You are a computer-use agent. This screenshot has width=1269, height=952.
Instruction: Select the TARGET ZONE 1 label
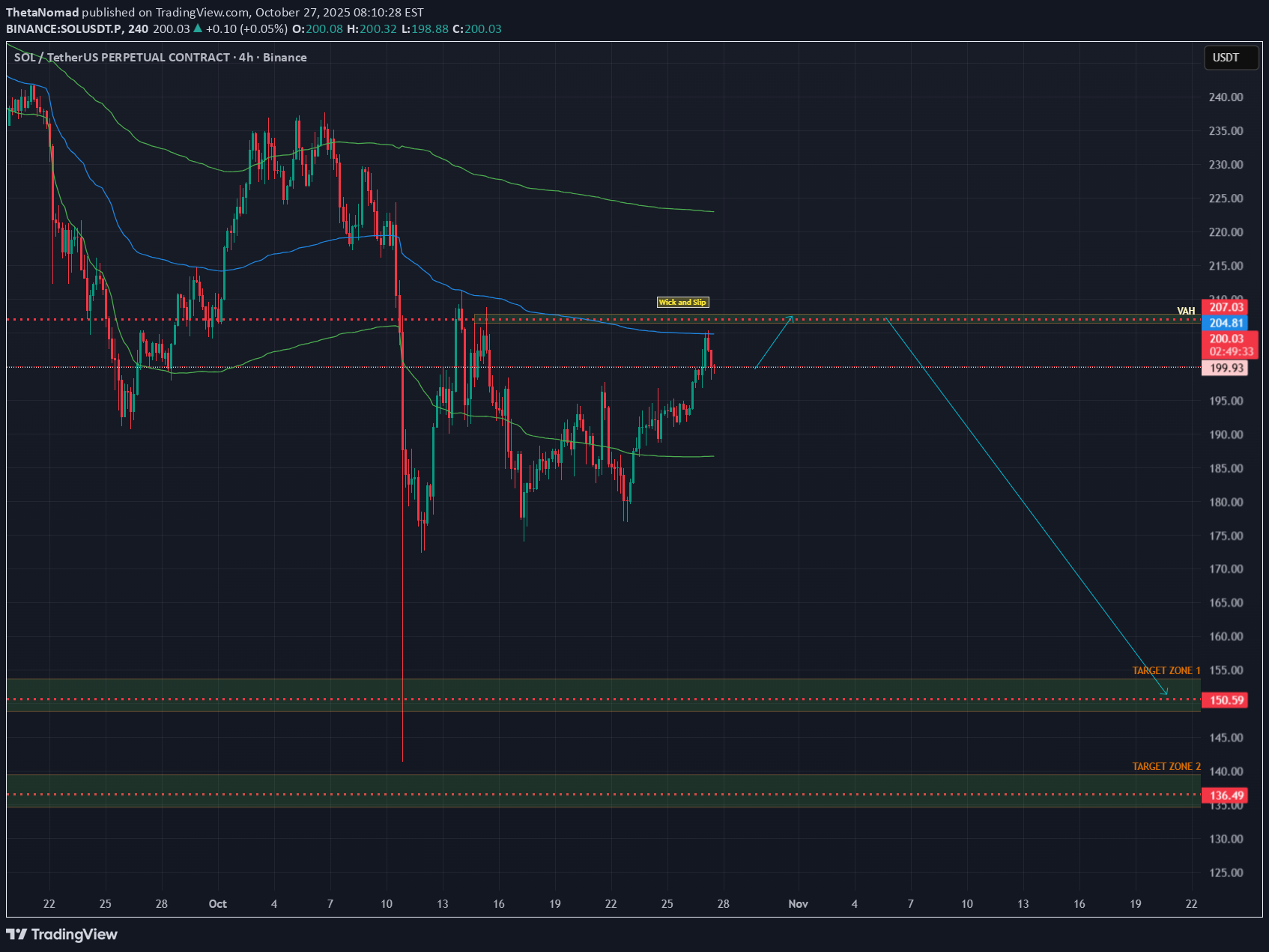[1166, 670]
